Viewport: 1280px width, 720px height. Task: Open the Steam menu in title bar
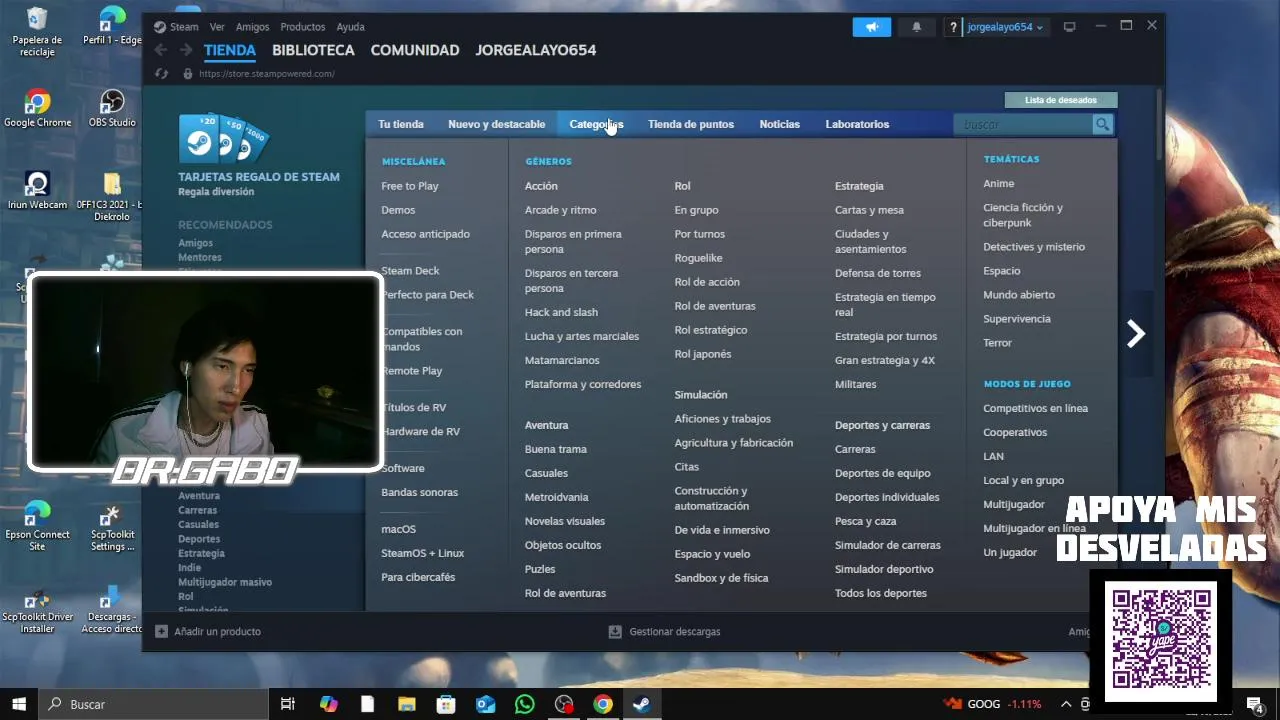tap(184, 27)
